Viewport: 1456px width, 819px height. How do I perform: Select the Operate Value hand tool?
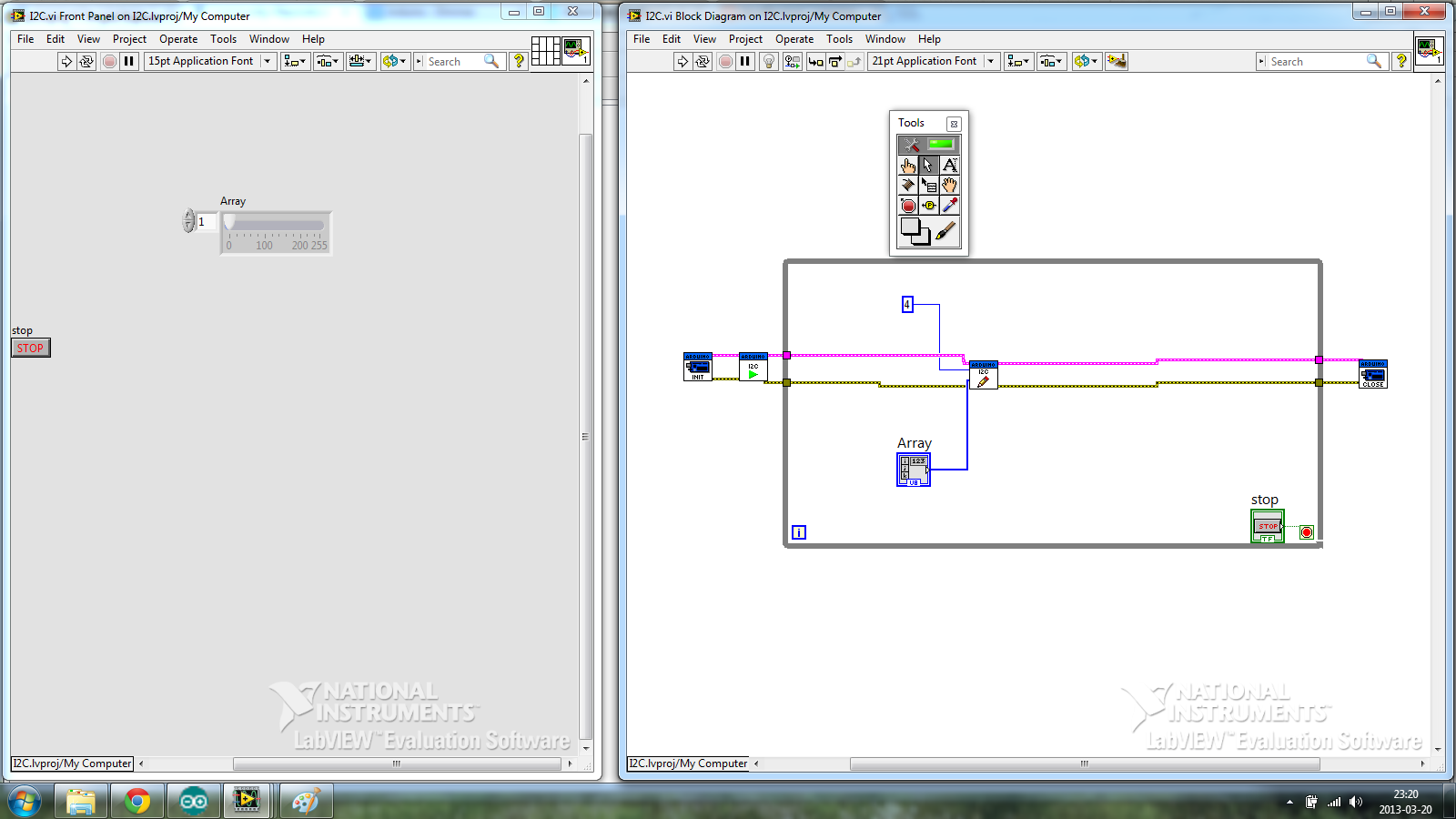coord(907,165)
